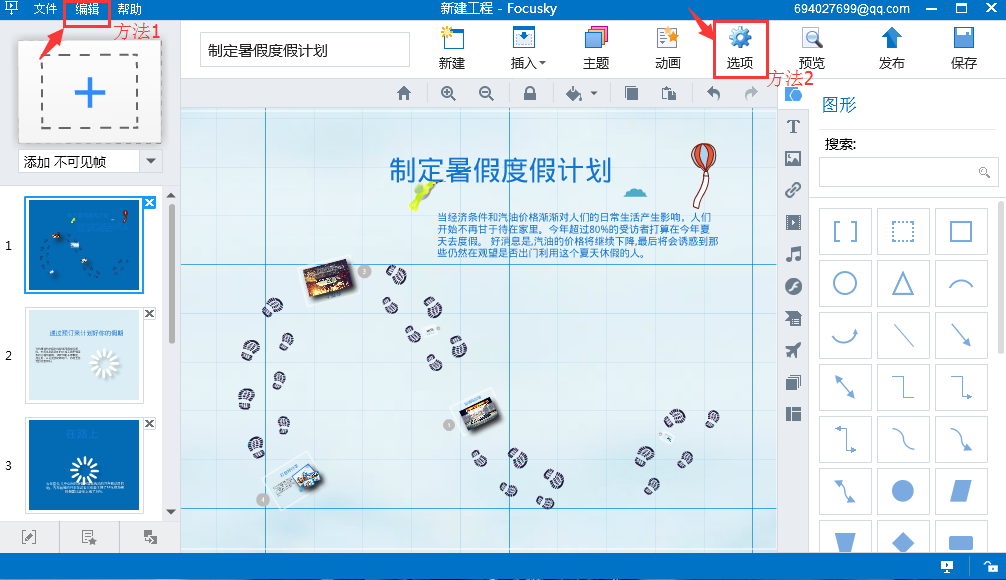Image resolution: width=1006 pixels, height=580 pixels.
Task: Select the square brackets shape
Action: [x=845, y=231]
